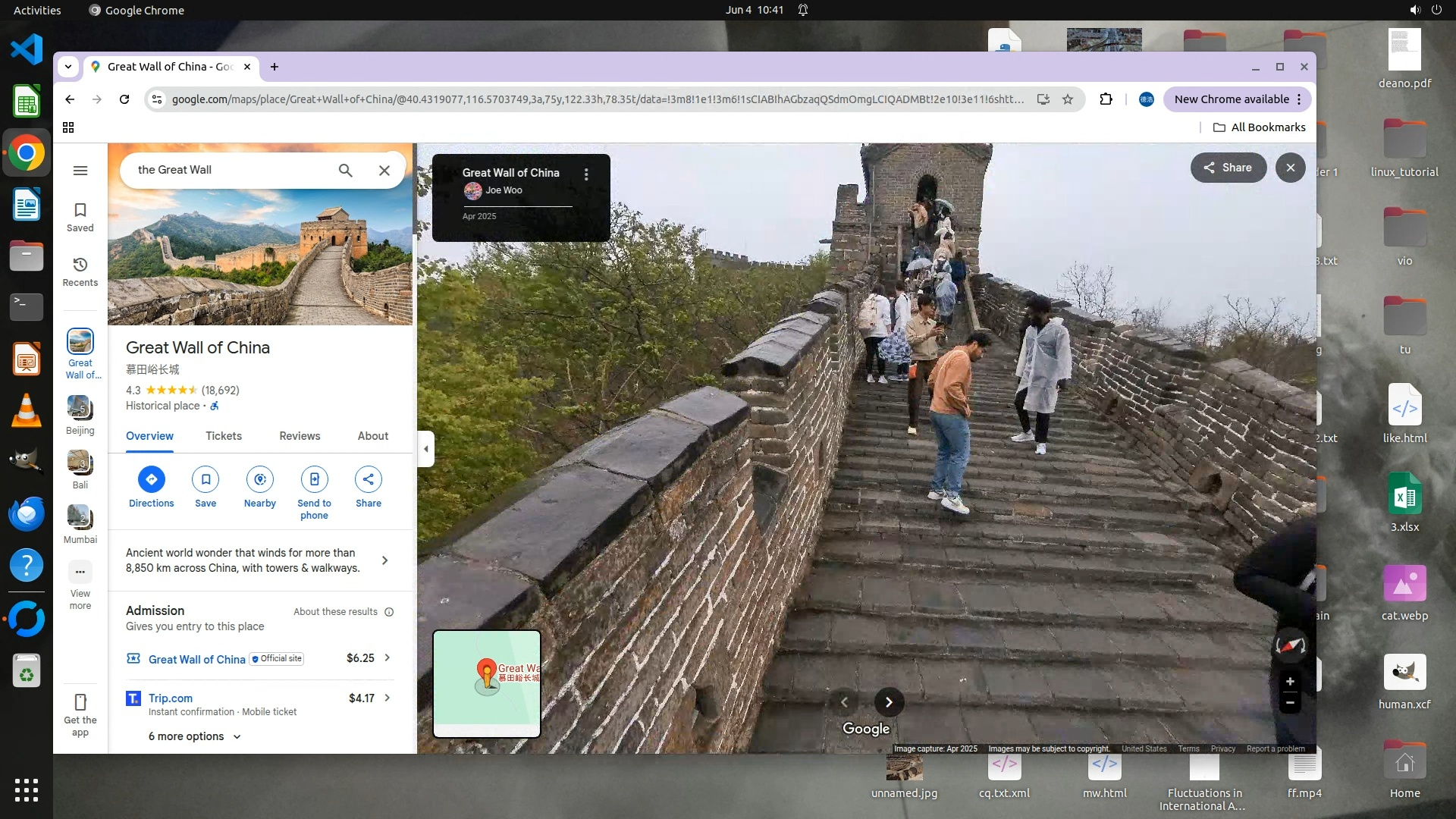
Task: Open Trip.com admission link
Action: (171, 698)
